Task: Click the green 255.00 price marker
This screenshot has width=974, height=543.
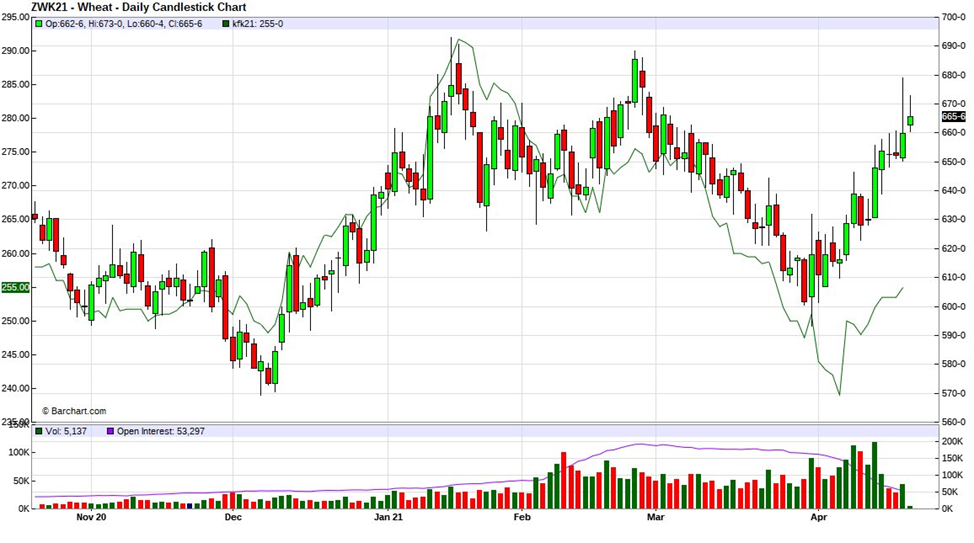Action: pyautogui.click(x=15, y=287)
